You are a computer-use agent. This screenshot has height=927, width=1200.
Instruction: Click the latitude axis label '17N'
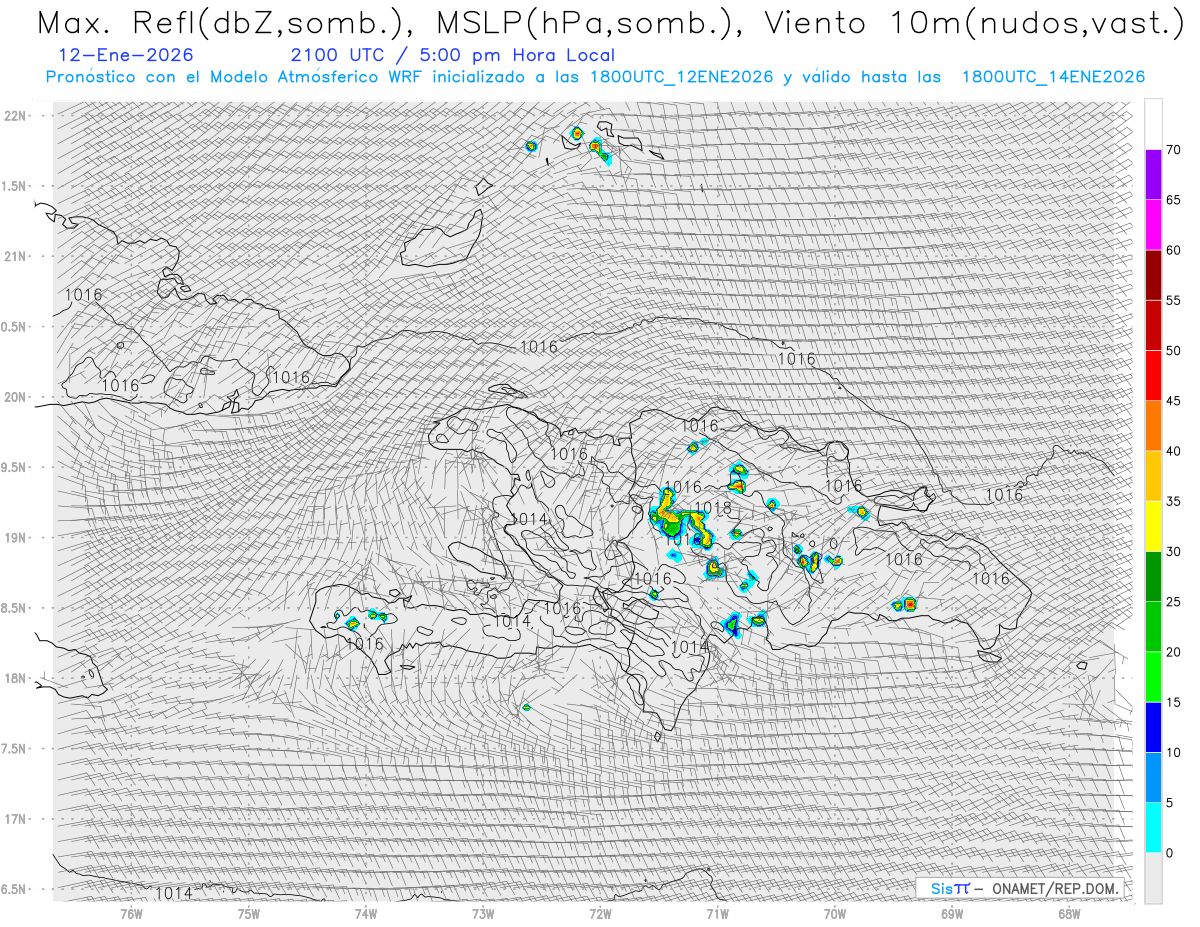tap(16, 819)
